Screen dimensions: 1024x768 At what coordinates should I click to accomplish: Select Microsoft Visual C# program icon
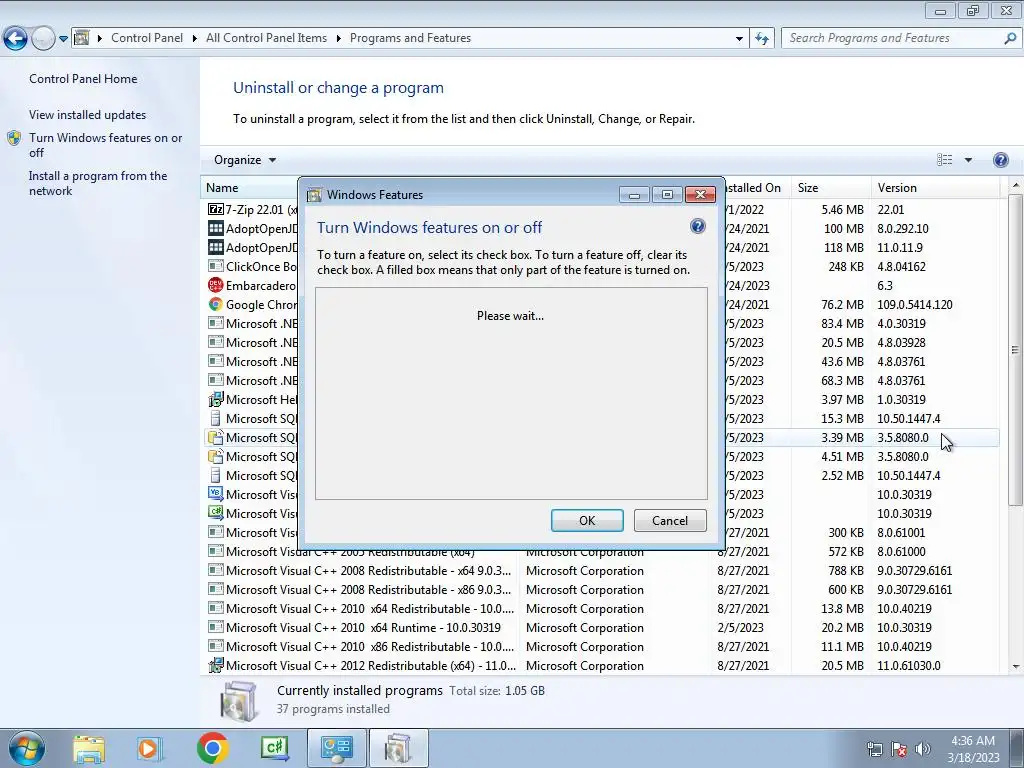216,513
